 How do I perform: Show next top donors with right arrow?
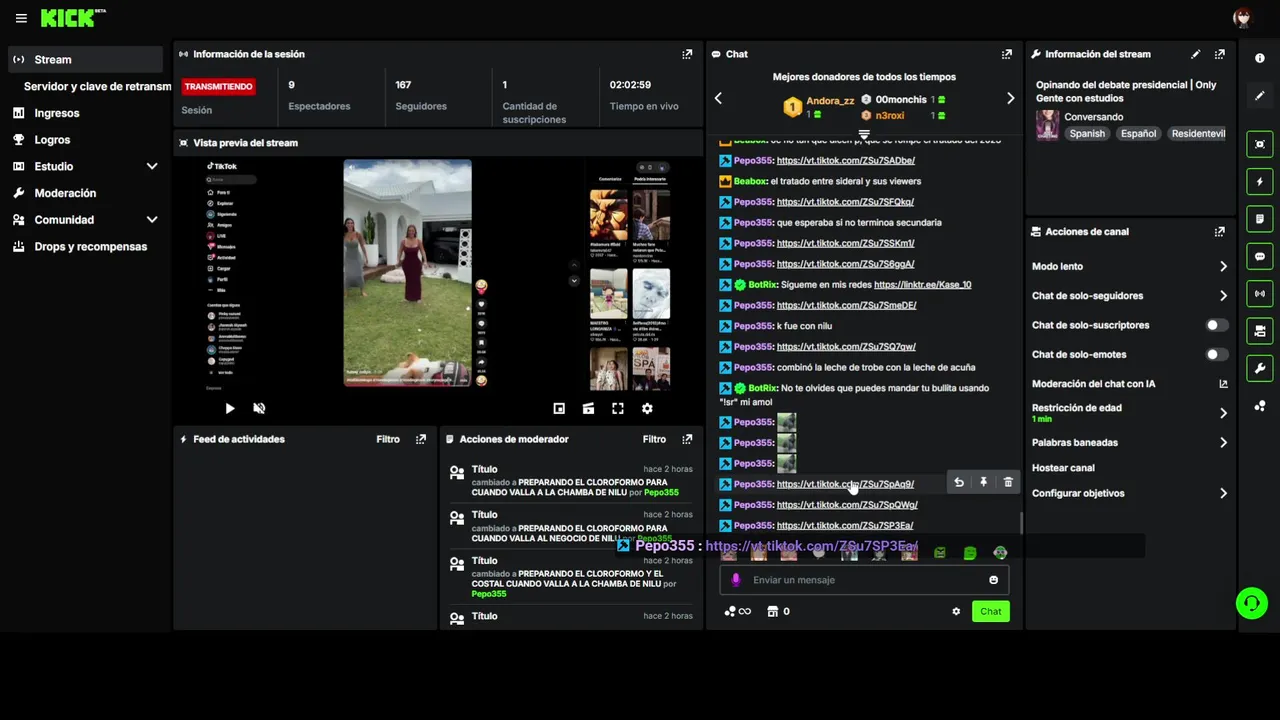pyautogui.click(x=1010, y=98)
